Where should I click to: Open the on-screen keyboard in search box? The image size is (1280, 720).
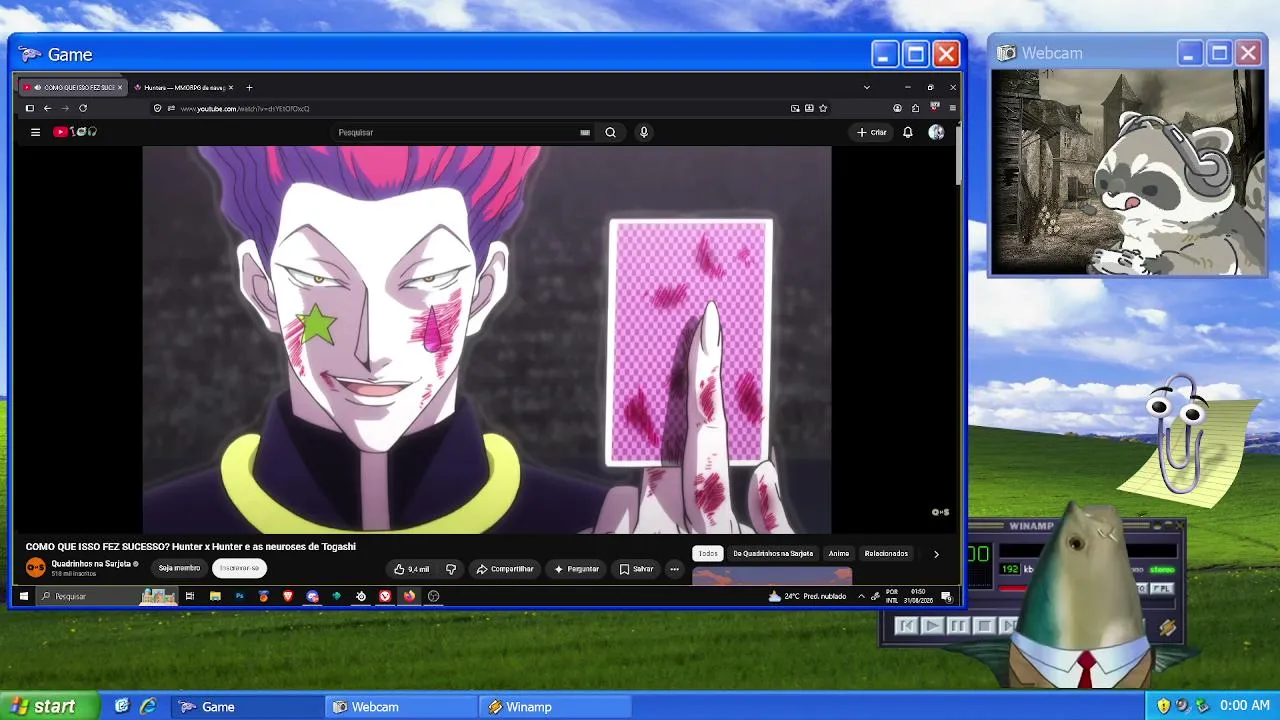coord(585,132)
